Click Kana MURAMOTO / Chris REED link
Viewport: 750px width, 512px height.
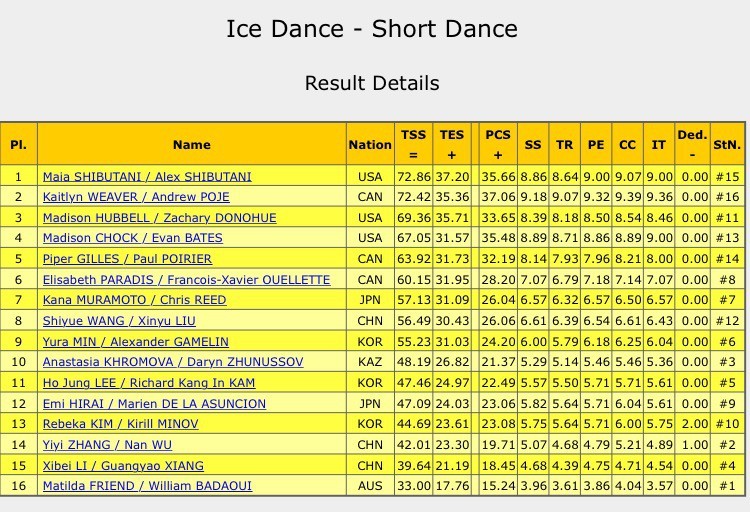pyautogui.click(x=134, y=300)
